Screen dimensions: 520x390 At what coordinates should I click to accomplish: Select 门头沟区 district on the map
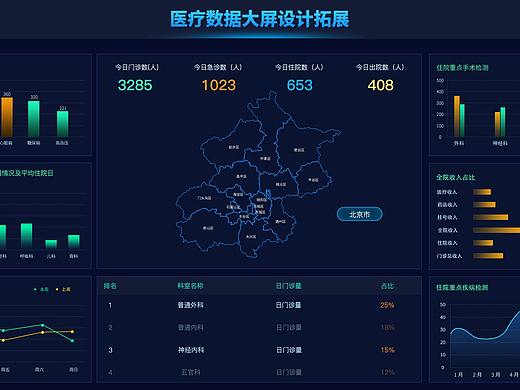point(204,198)
